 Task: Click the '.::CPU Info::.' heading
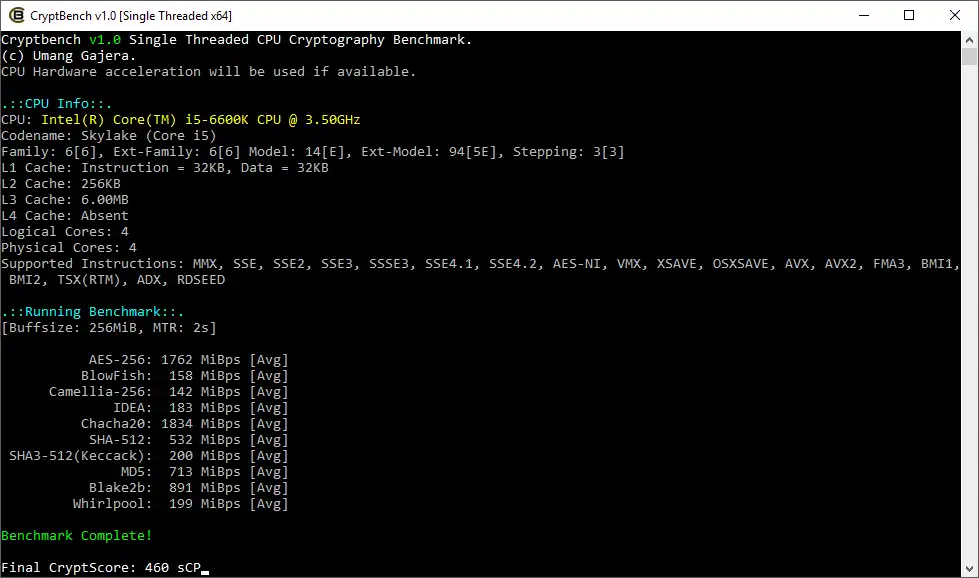point(57,104)
